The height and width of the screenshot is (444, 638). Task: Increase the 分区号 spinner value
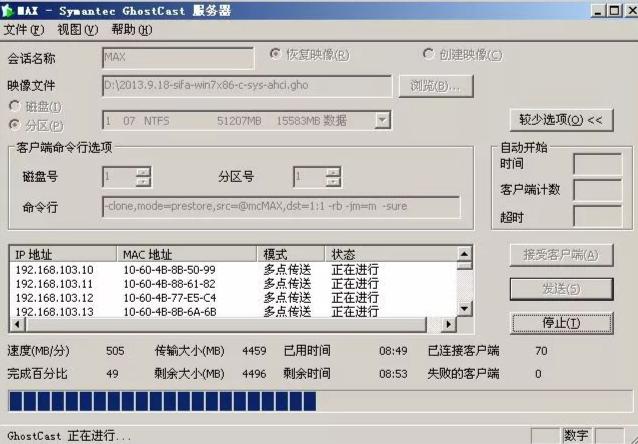pos(333,172)
